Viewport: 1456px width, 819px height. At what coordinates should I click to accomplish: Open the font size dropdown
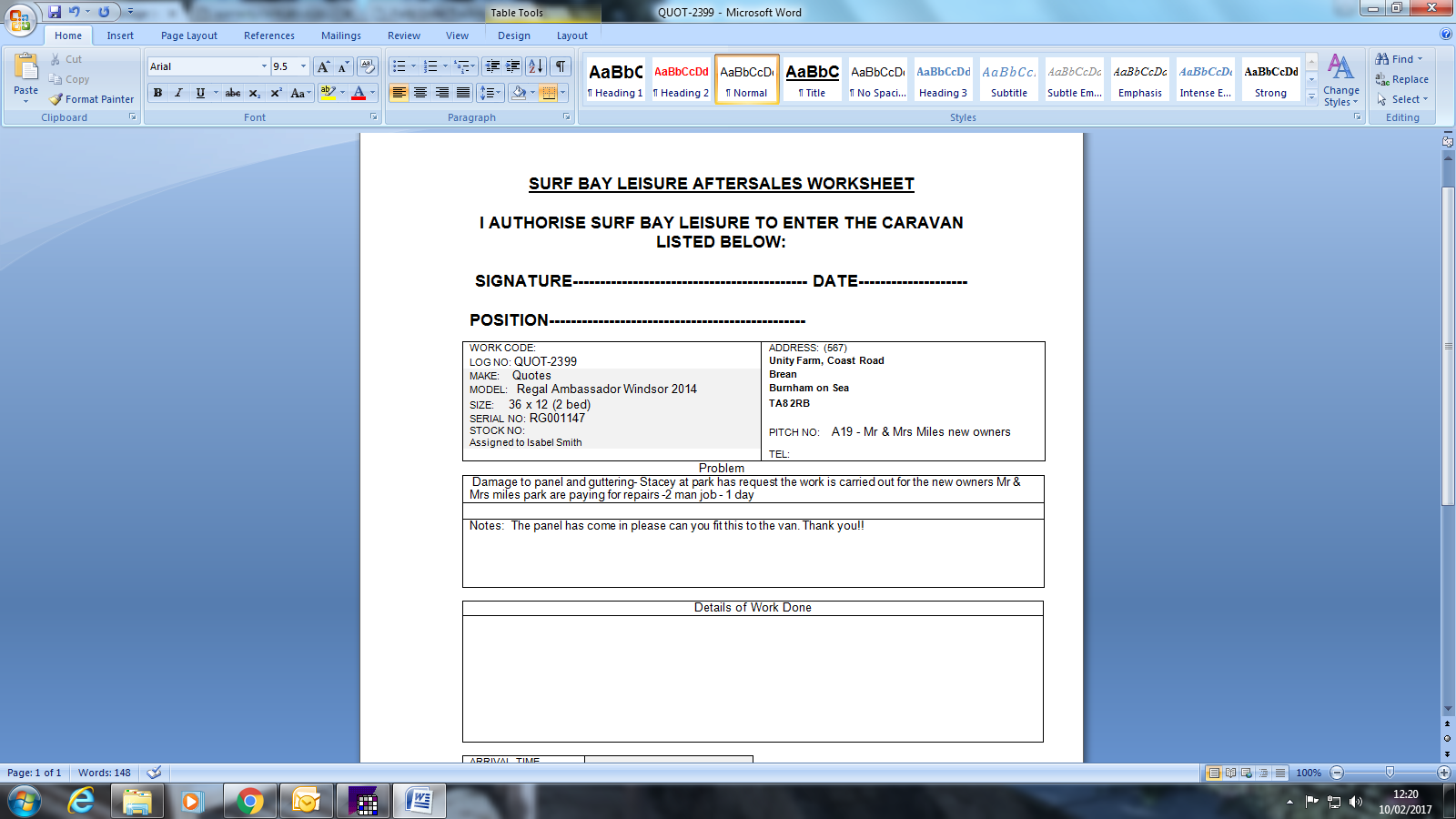(x=303, y=66)
